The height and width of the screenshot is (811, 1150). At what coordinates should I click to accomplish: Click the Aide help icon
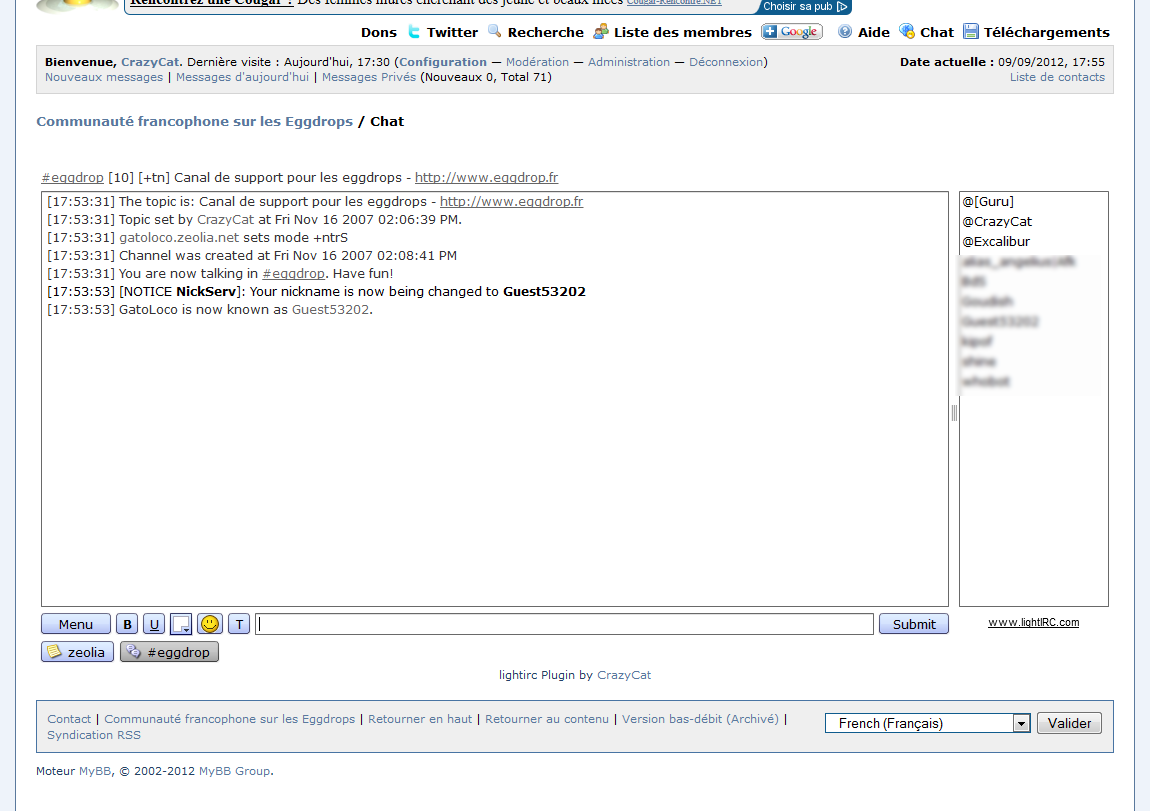click(x=845, y=32)
